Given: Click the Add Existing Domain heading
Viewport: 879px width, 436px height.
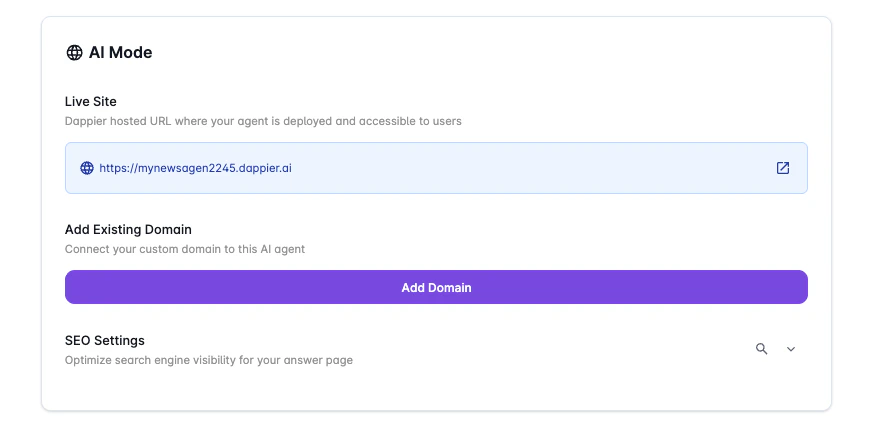Looking at the screenshot, I should tap(128, 229).
